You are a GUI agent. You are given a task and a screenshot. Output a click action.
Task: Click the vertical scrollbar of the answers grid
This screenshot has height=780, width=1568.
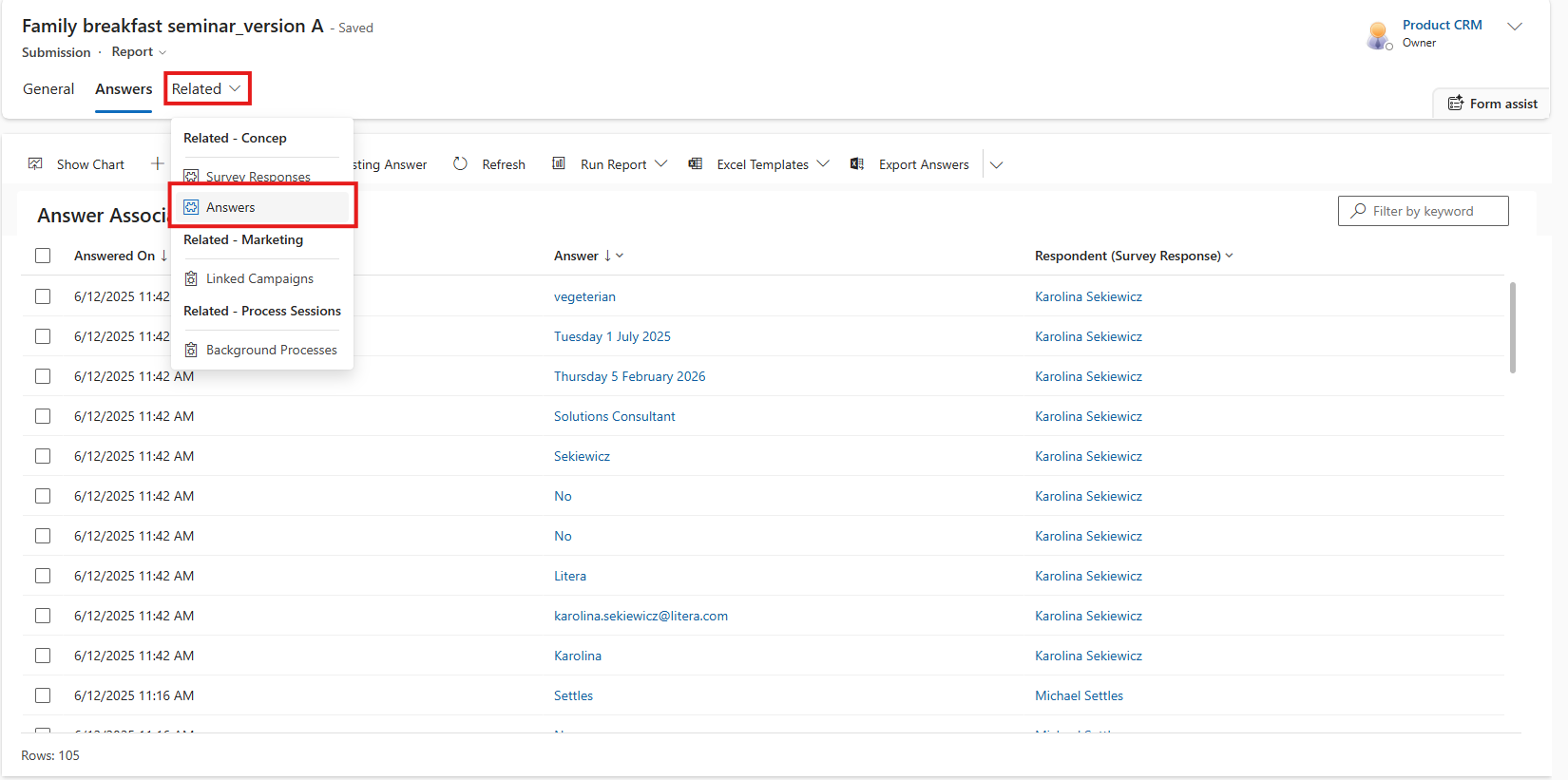pos(1512,328)
